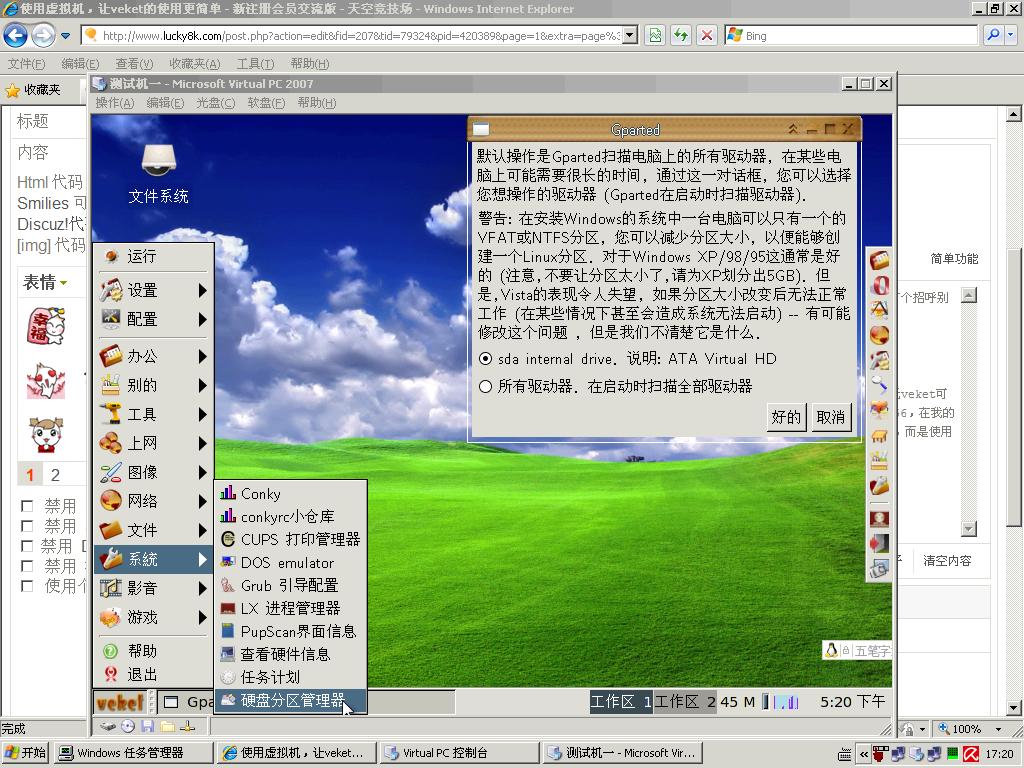
Task: Open the IE address bar dropdown arrow
Action: tap(630, 35)
